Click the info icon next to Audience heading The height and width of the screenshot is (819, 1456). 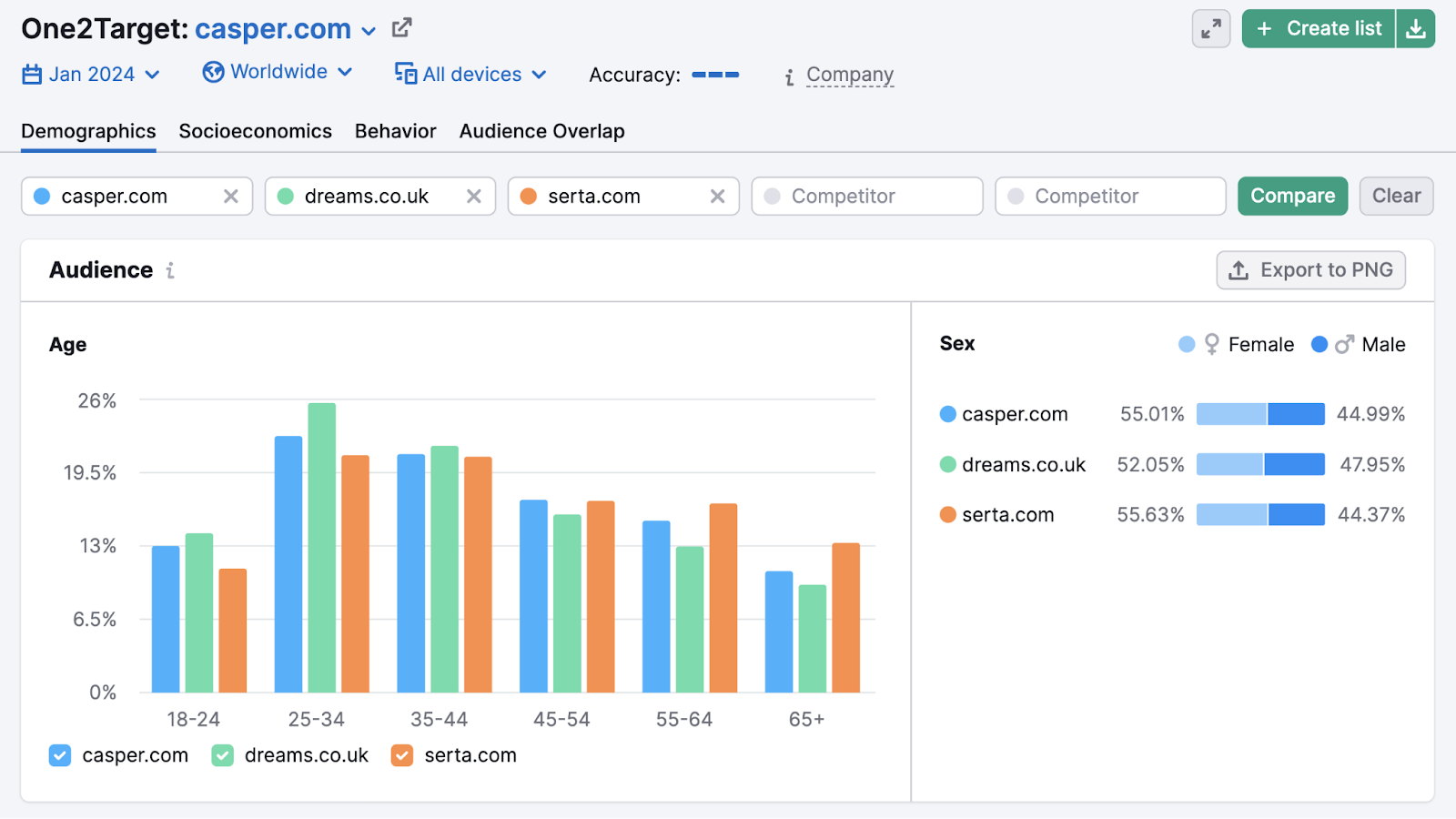tap(170, 270)
